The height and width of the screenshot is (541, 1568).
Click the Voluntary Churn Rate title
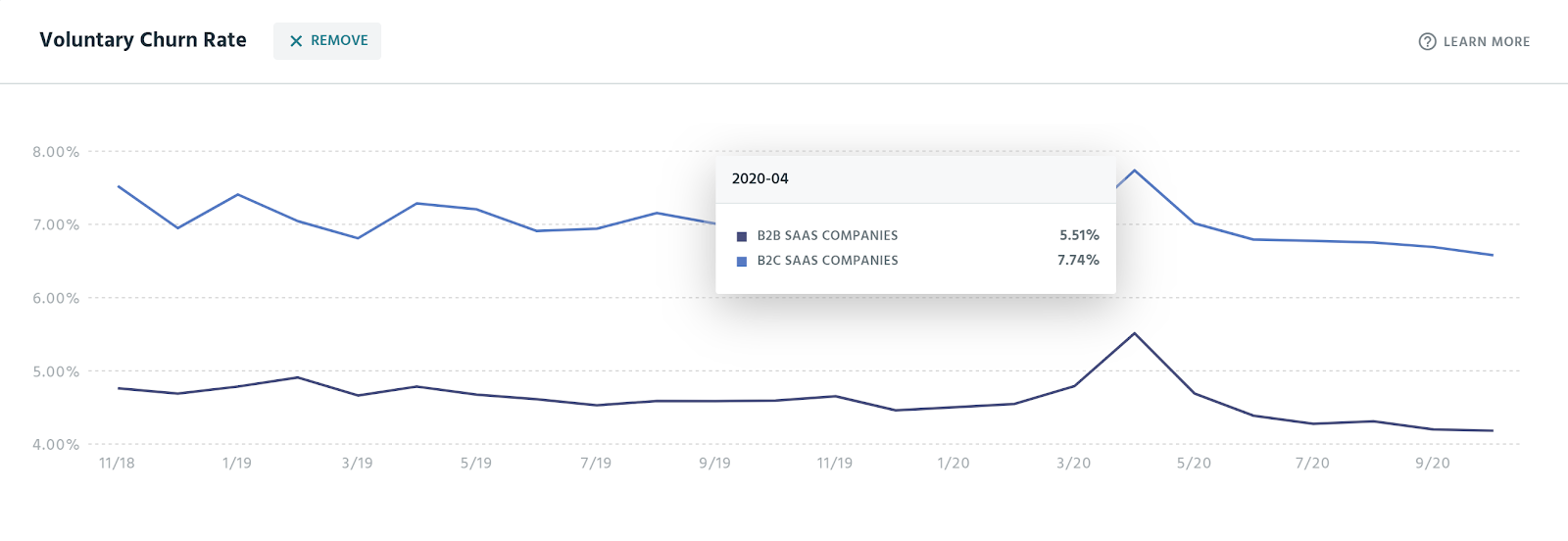click(x=143, y=40)
